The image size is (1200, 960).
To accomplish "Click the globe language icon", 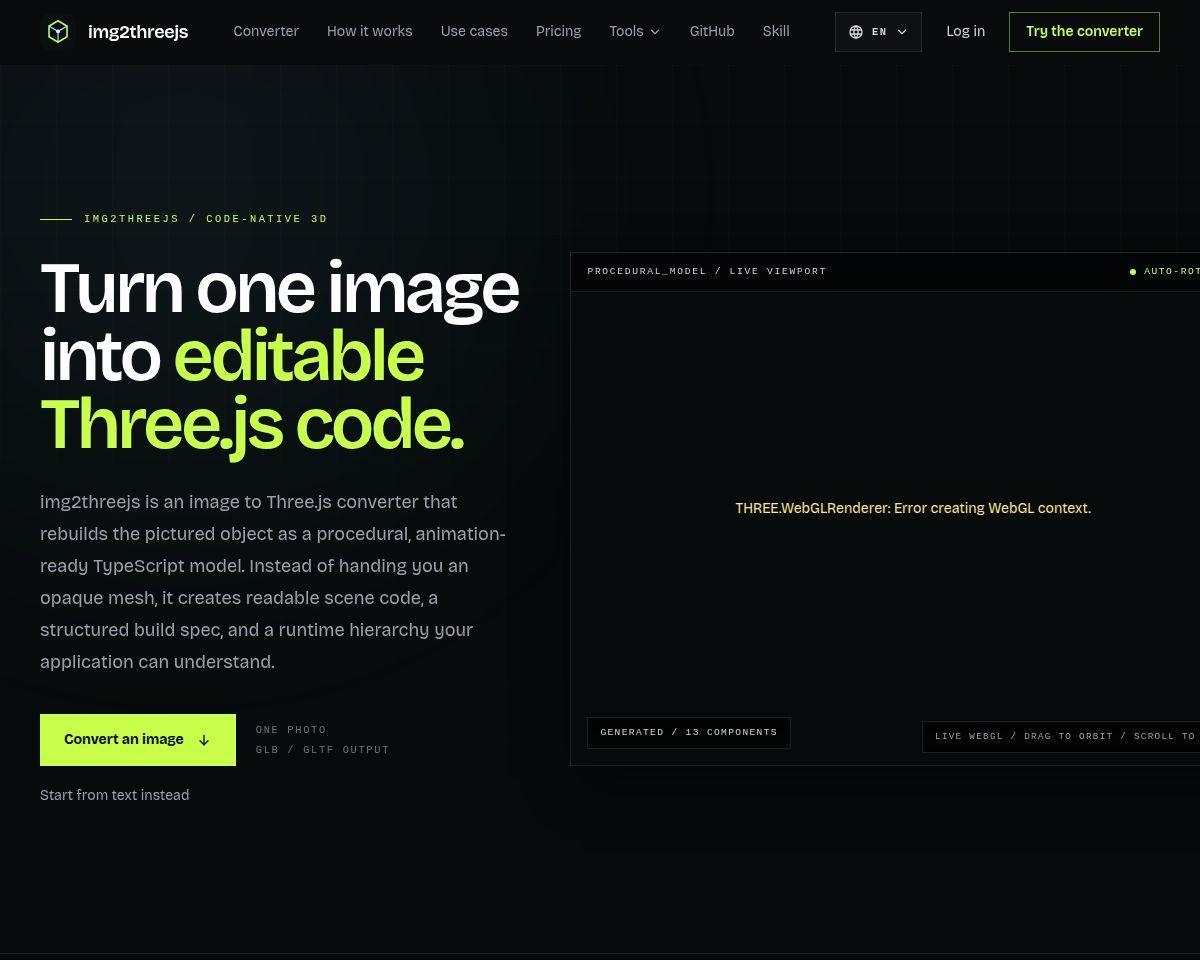I will pyautogui.click(x=856, y=32).
